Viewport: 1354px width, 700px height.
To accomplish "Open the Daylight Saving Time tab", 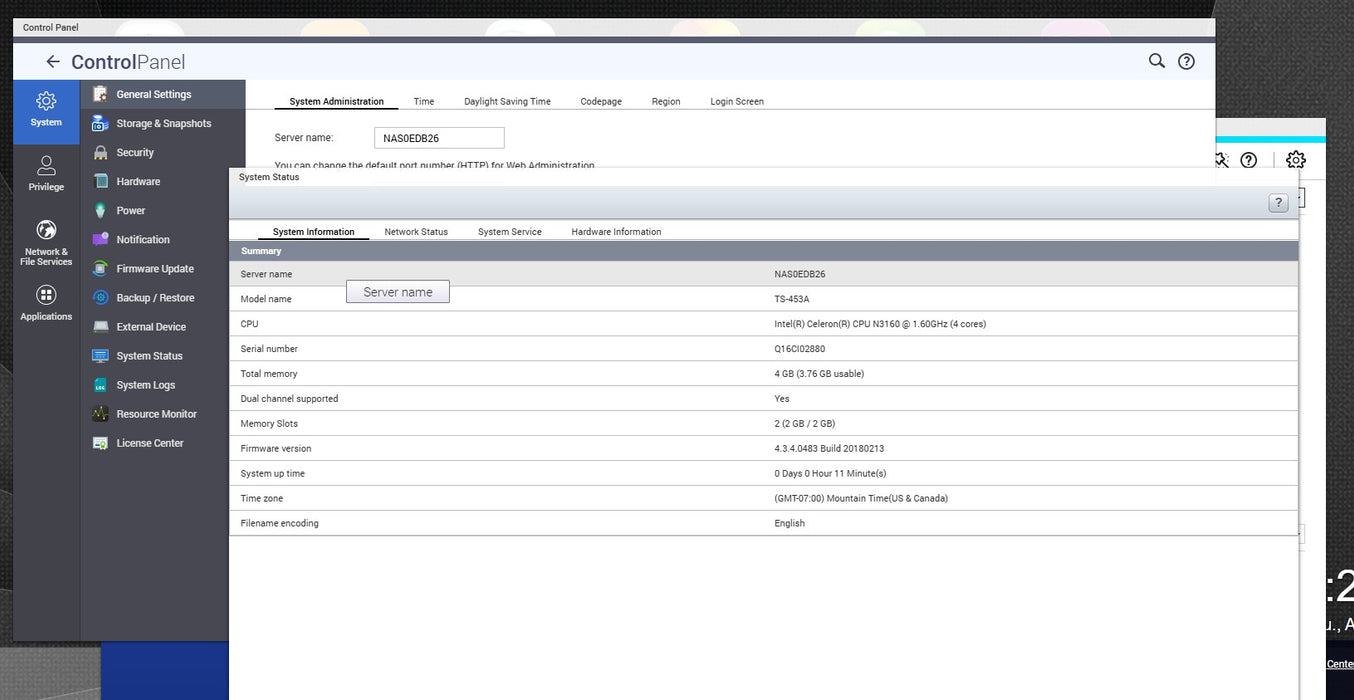I will point(507,101).
